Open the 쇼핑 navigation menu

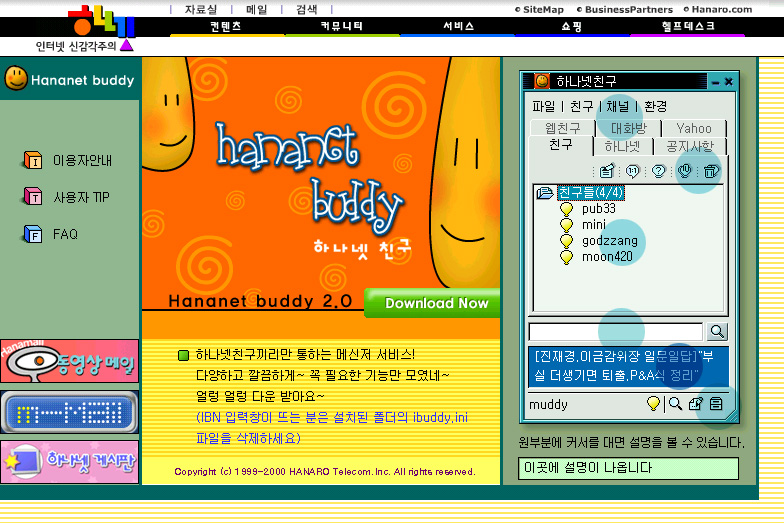pyautogui.click(x=572, y=26)
